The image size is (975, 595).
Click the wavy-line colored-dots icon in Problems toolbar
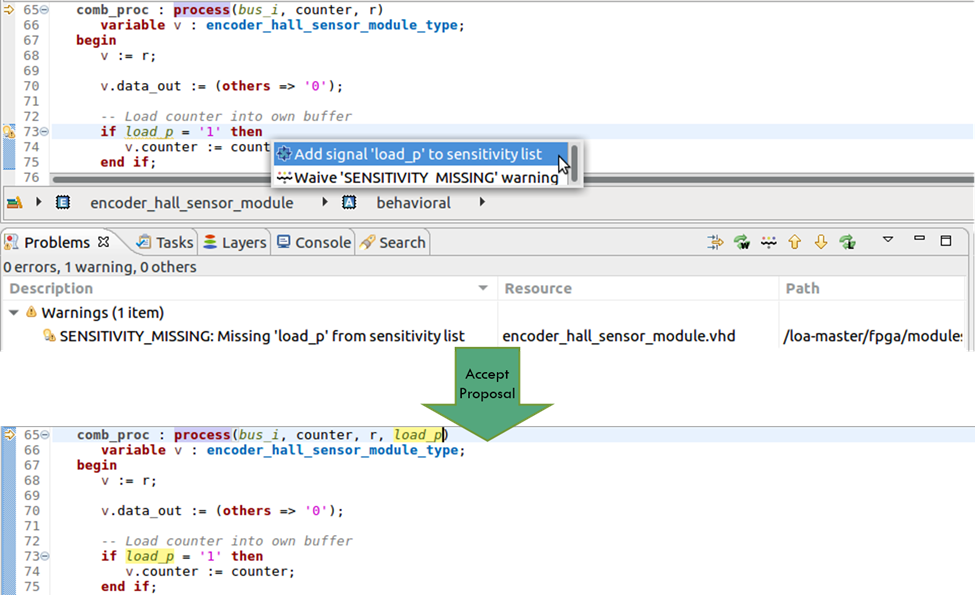coord(769,242)
